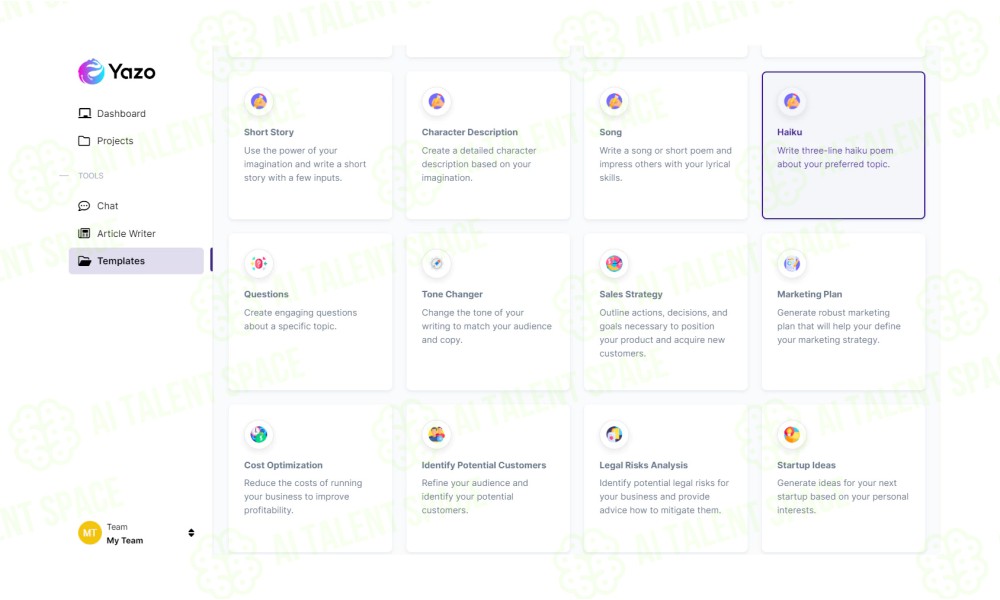Open the Short Story template icon
The image size is (1000, 600).
(258, 101)
